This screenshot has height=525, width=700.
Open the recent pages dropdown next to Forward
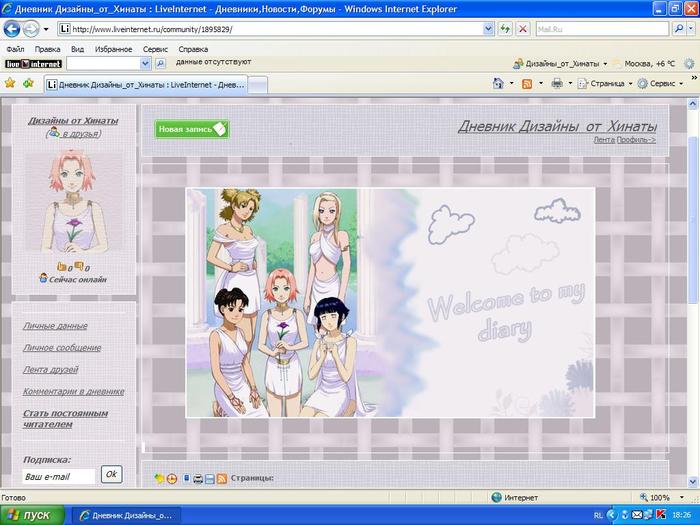pyautogui.click(x=46, y=30)
